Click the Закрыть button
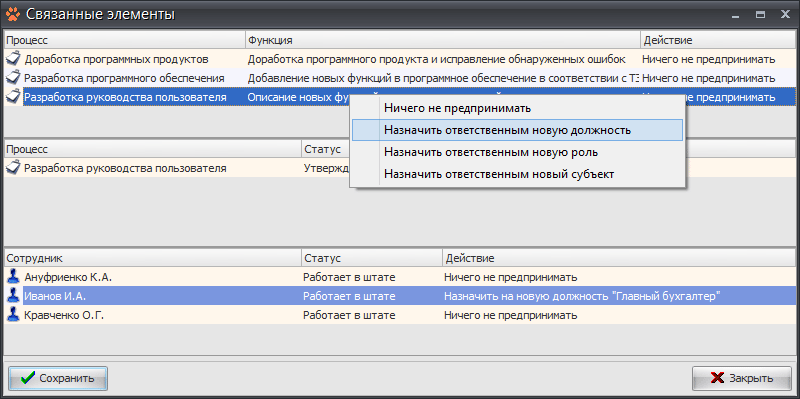The width and height of the screenshot is (800, 399). point(741,378)
